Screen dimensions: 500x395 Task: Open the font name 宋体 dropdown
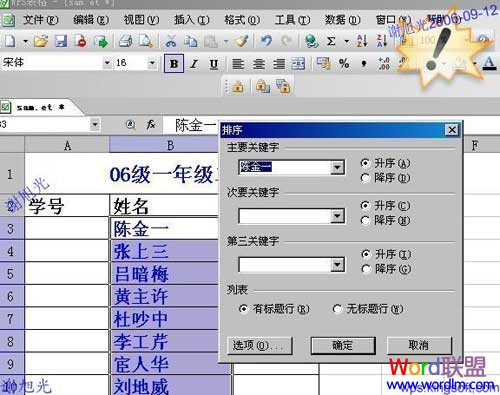(107, 63)
